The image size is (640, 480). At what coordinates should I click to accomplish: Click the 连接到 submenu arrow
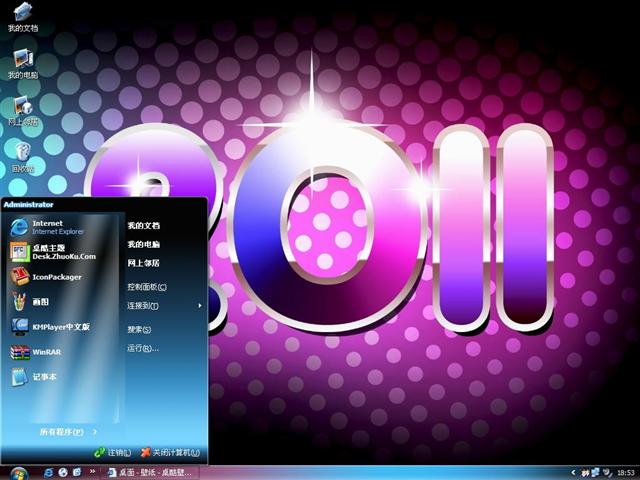[x=200, y=305]
